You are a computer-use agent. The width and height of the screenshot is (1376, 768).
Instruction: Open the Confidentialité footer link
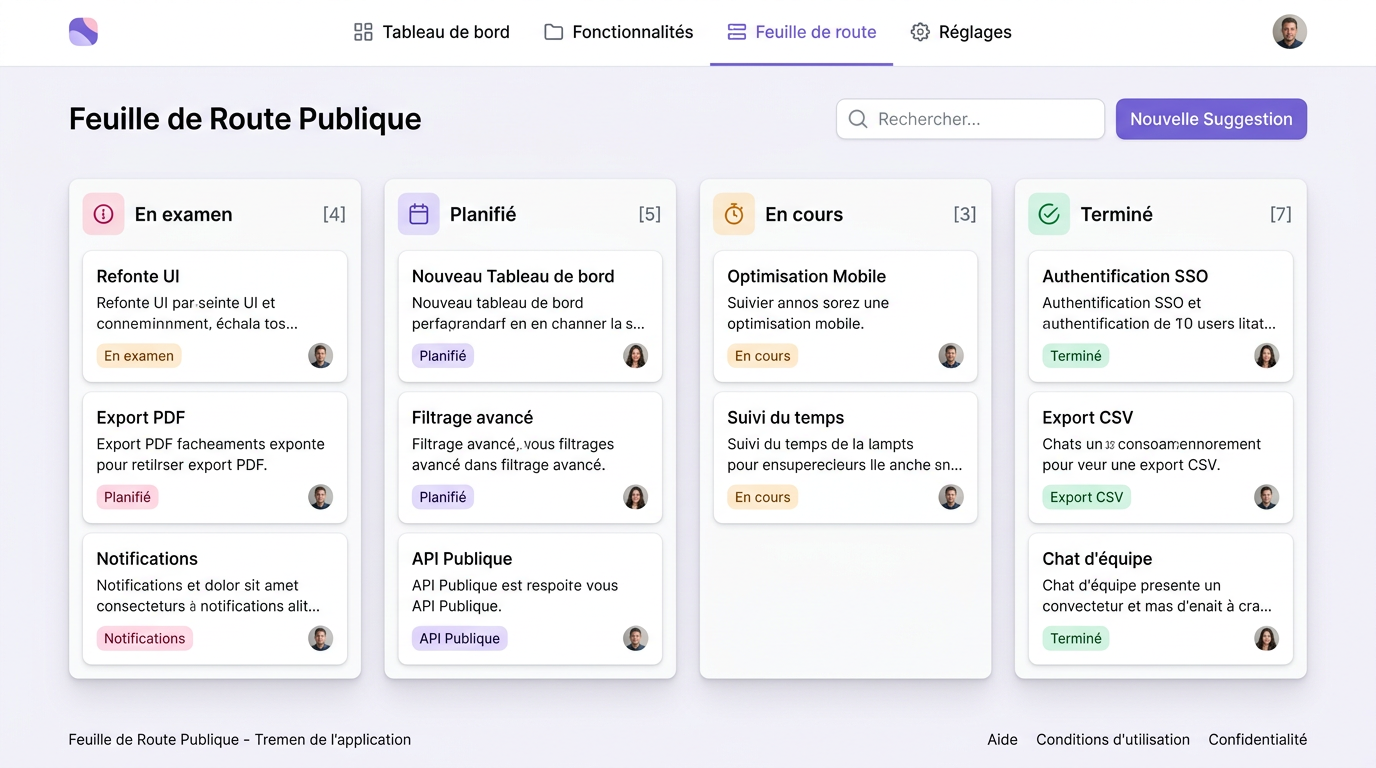point(1257,740)
